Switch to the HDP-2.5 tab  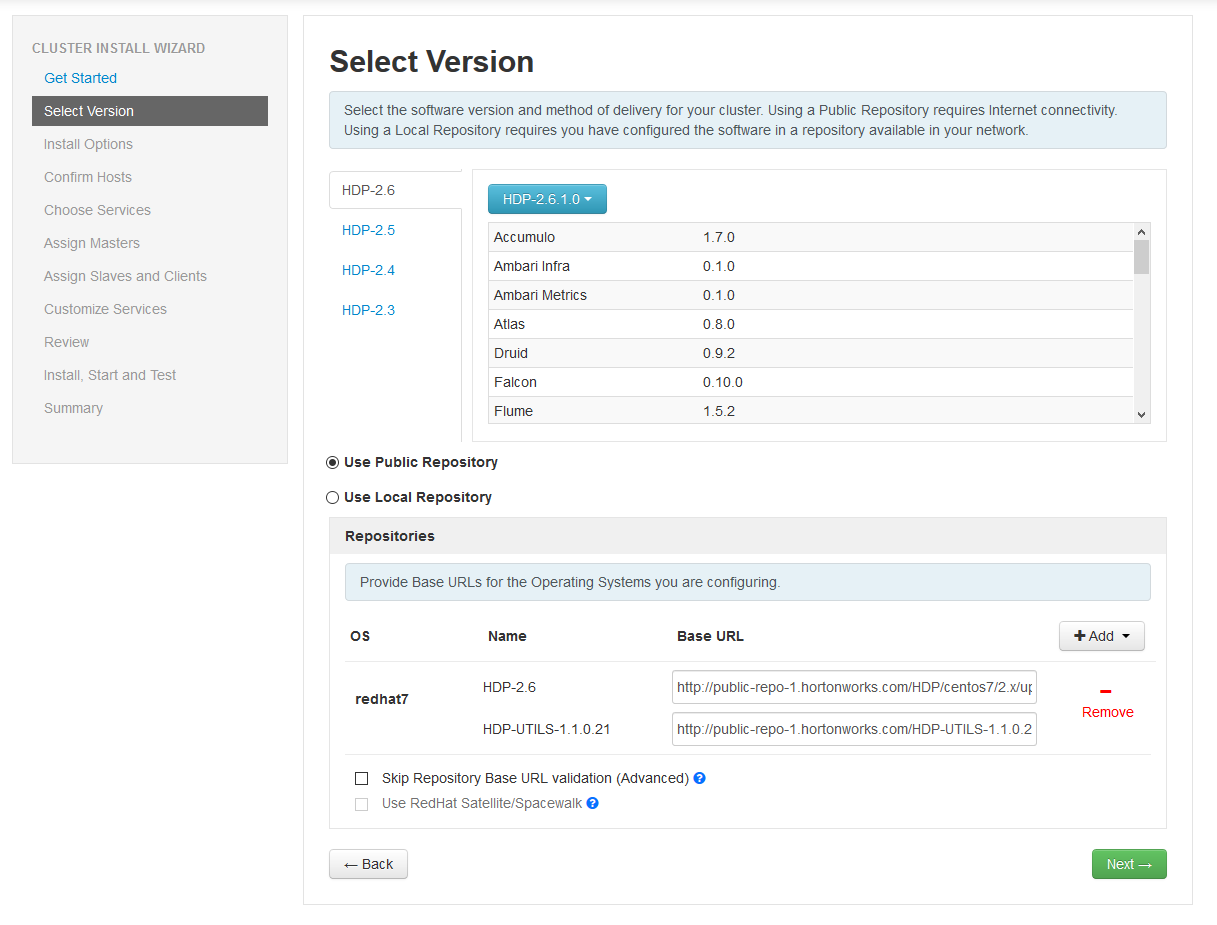[368, 230]
